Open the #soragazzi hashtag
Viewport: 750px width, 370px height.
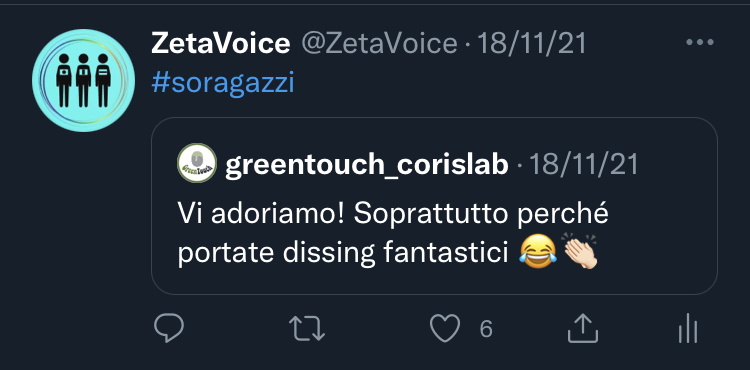pyautogui.click(x=222, y=83)
